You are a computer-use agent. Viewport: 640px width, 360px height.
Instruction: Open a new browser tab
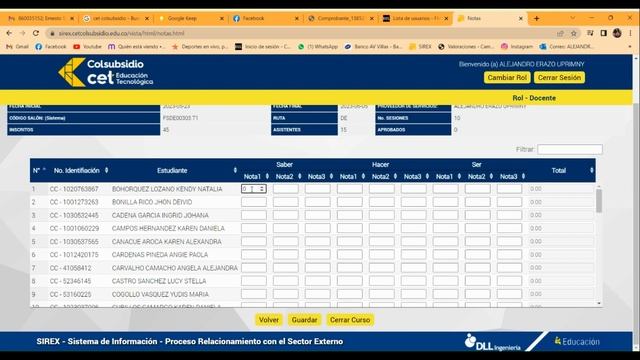pos(536,18)
